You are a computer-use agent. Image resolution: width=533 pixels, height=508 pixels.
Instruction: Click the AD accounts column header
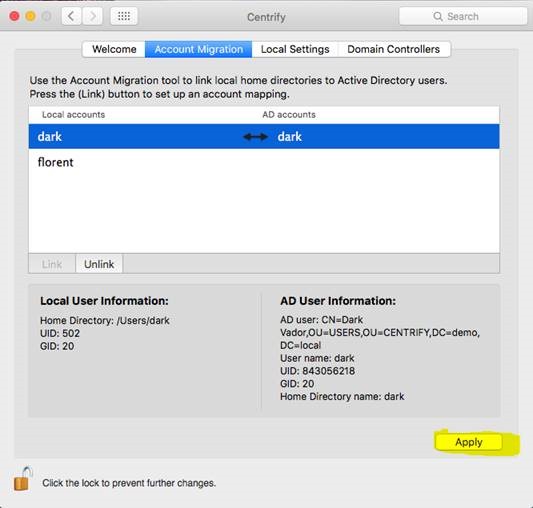(289, 115)
